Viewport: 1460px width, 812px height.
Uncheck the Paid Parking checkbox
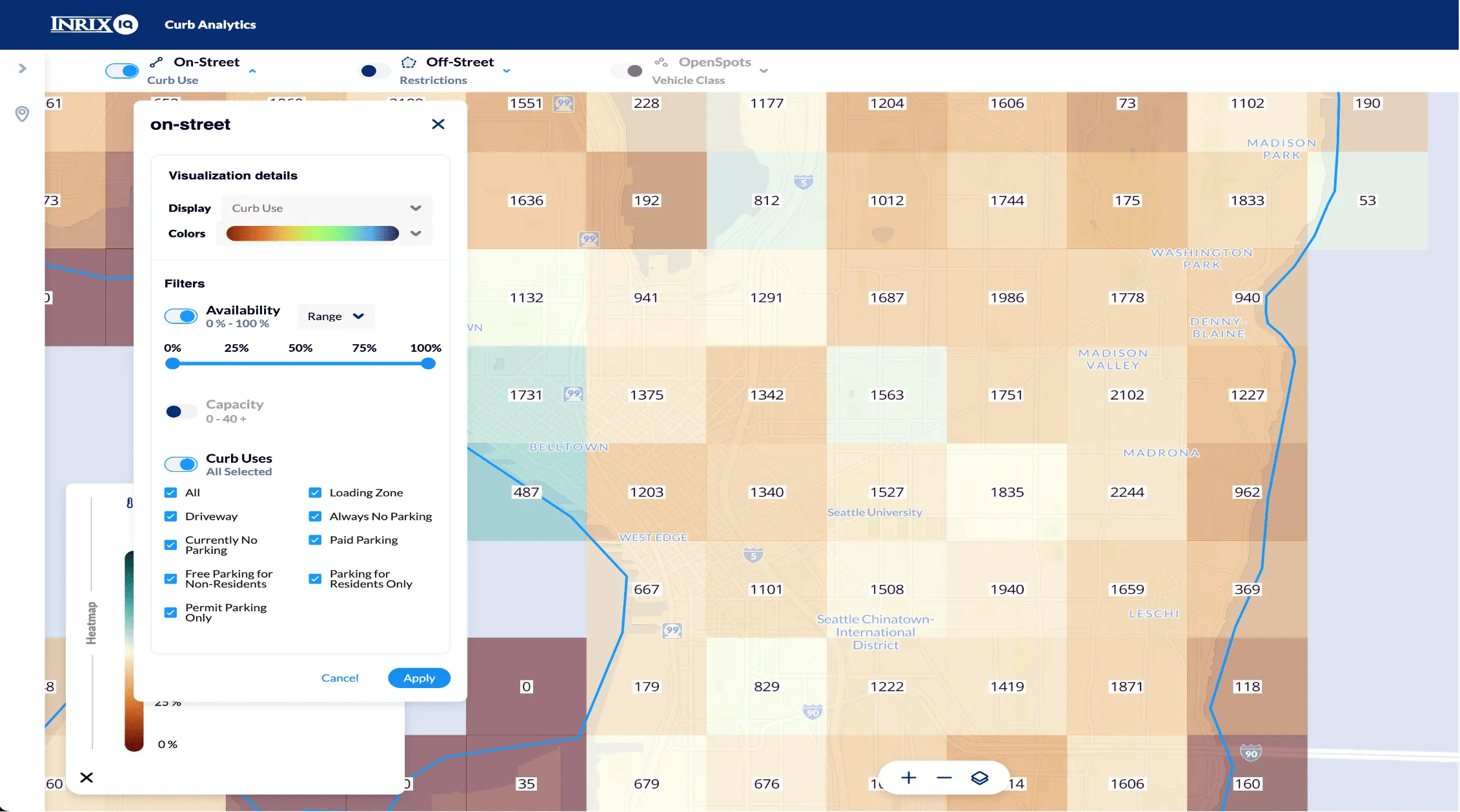(x=315, y=540)
